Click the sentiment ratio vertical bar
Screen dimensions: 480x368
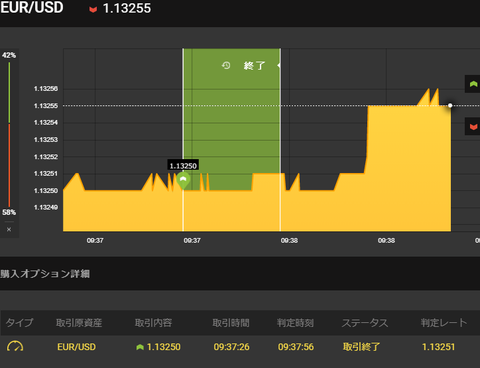point(9,134)
